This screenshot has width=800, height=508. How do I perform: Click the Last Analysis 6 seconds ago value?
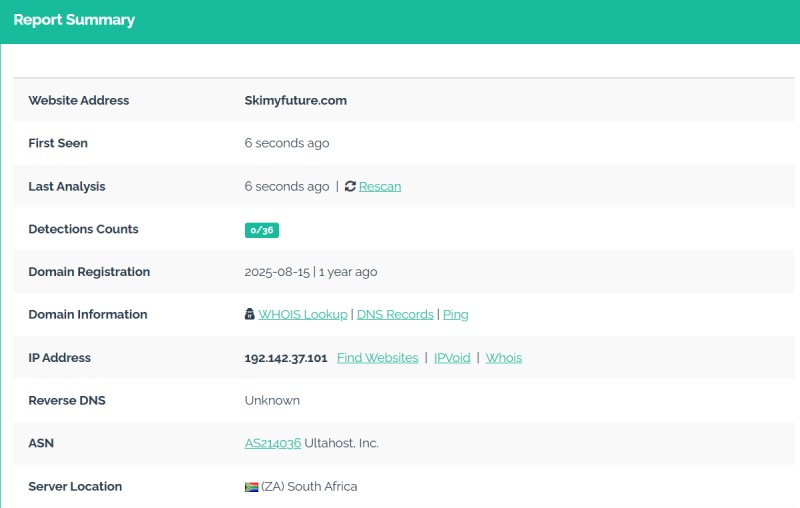287,187
